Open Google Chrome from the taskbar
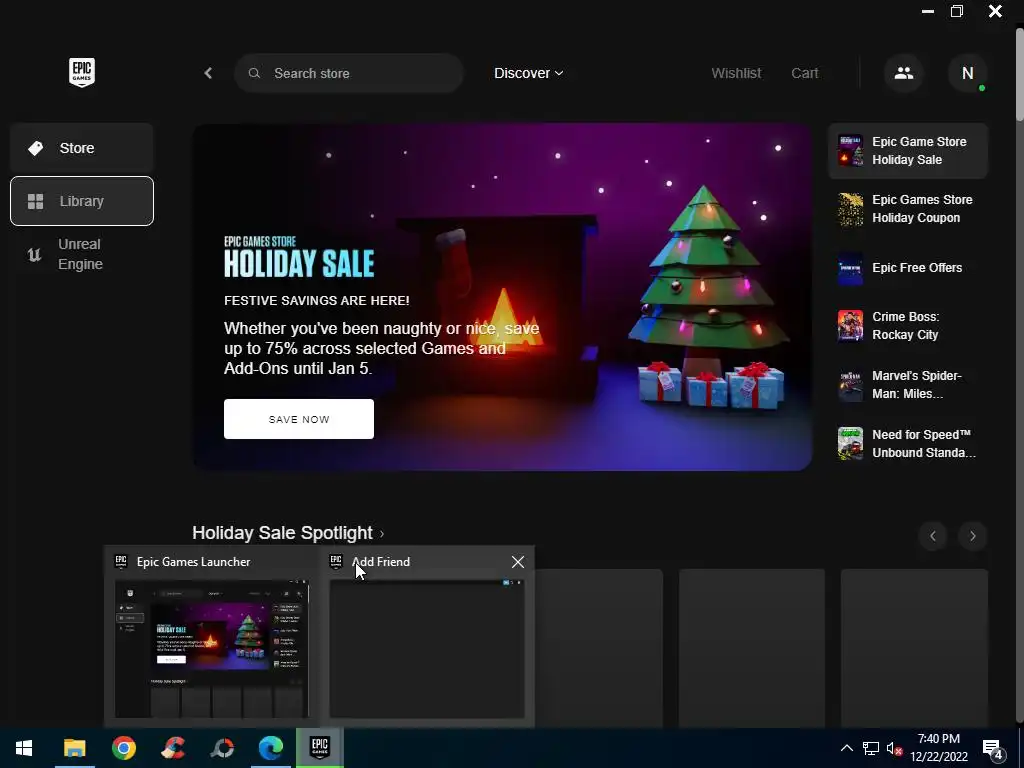1024x768 pixels. tap(123, 748)
